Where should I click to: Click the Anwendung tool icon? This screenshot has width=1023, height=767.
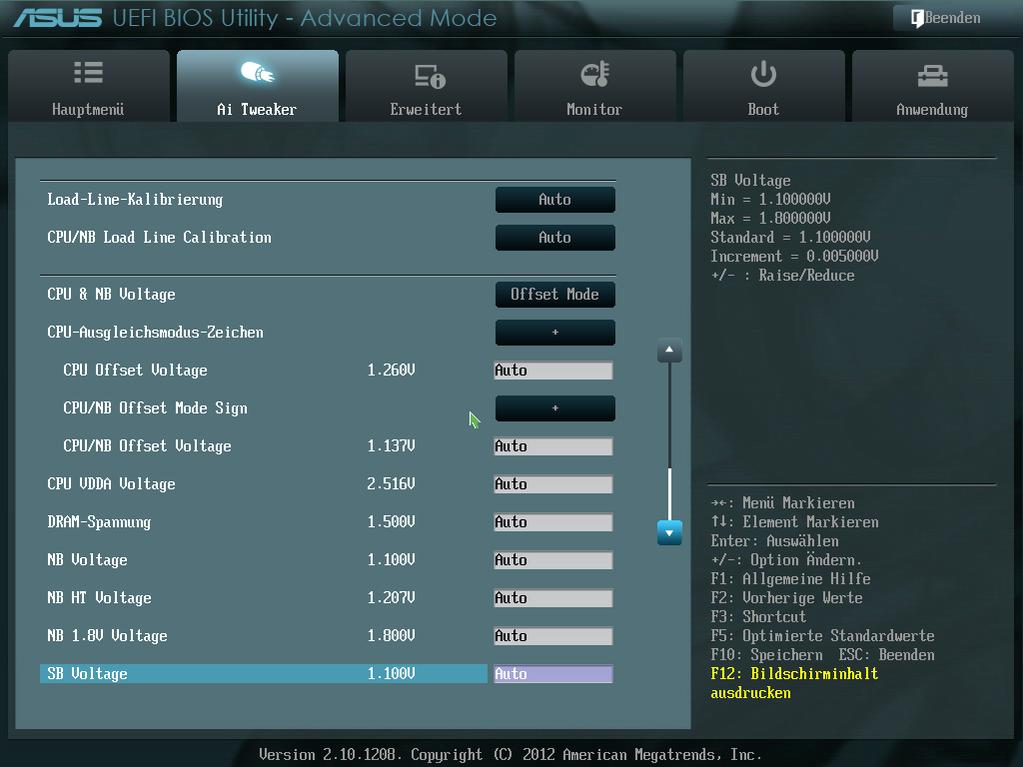click(932, 76)
